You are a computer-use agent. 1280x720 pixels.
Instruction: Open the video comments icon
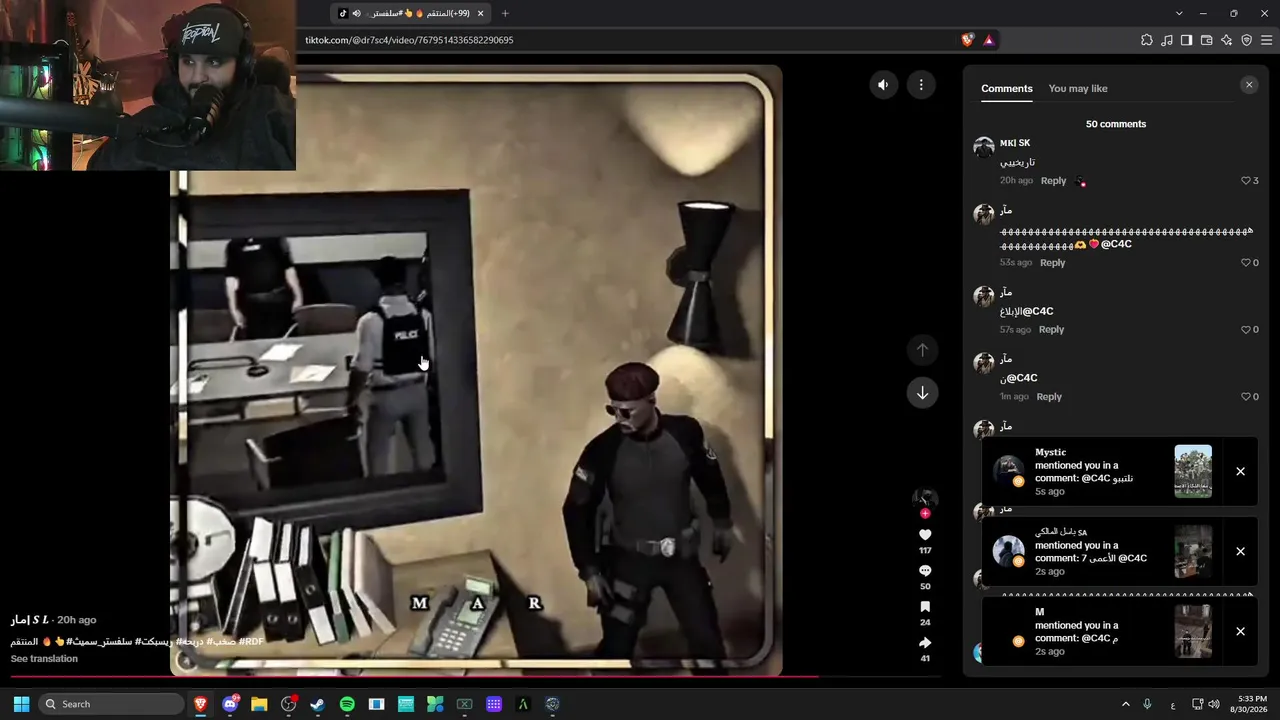[x=925, y=571]
